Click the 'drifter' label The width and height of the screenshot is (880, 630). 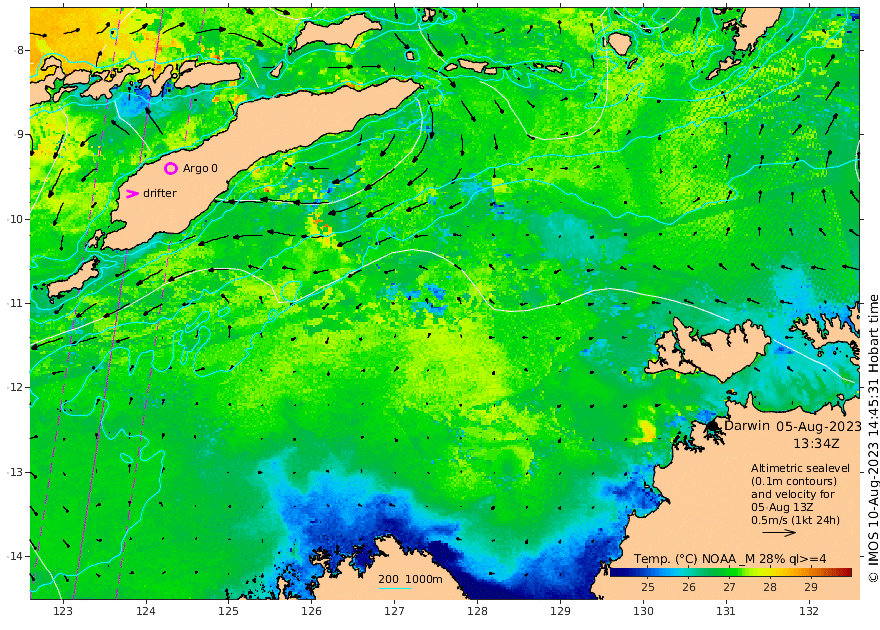point(160,193)
